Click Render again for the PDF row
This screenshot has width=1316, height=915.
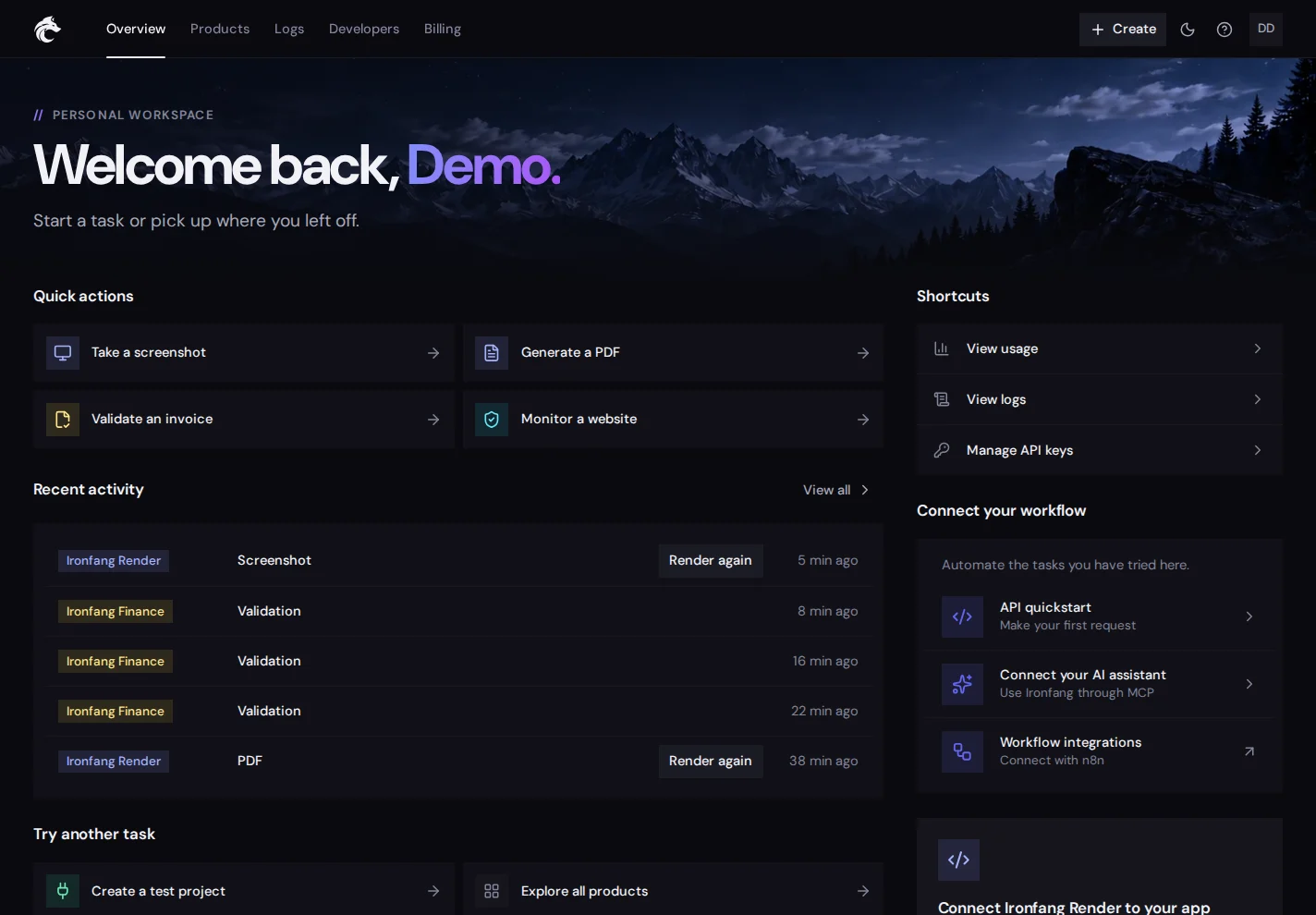point(711,762)
